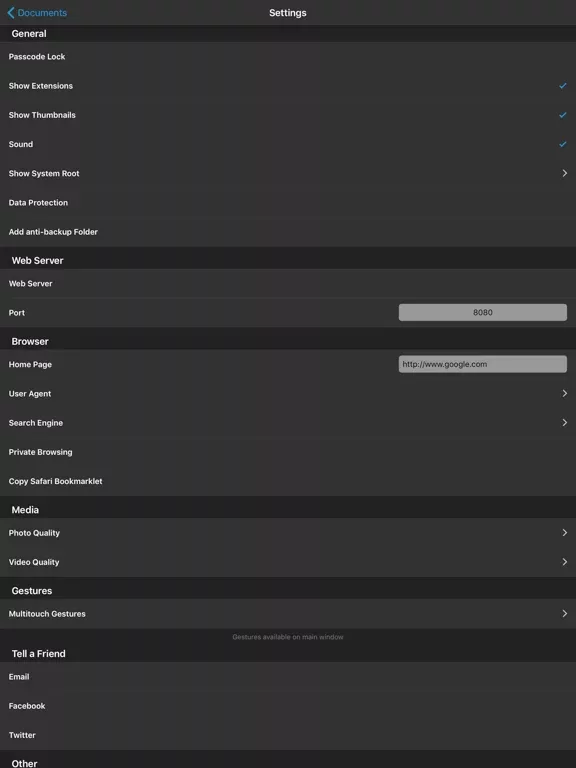The image size is (576, 768).
Task: Expand Search Engine options chevron
Action: click(565, 423)
